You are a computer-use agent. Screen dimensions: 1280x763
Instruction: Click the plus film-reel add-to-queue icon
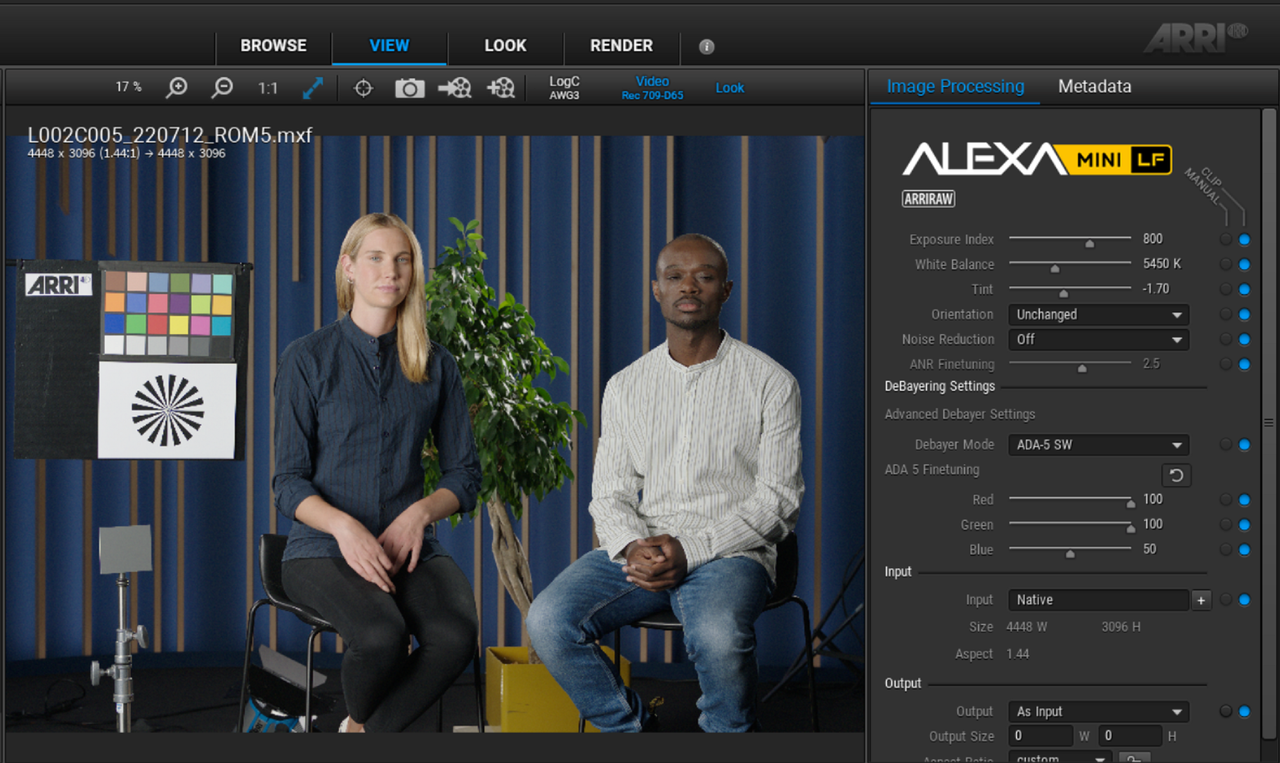[x=500, y=88]
